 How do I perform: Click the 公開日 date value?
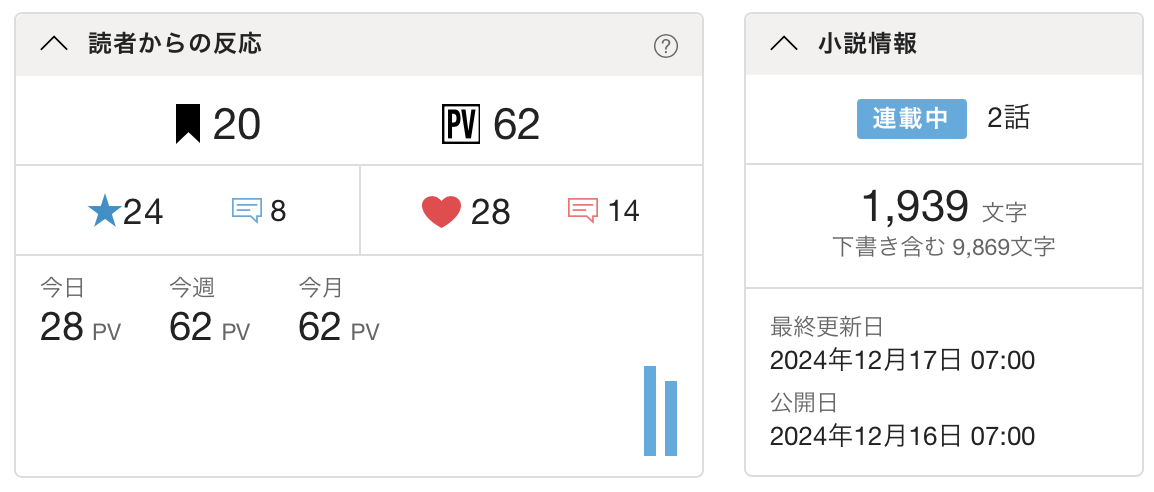pos(902,436)
